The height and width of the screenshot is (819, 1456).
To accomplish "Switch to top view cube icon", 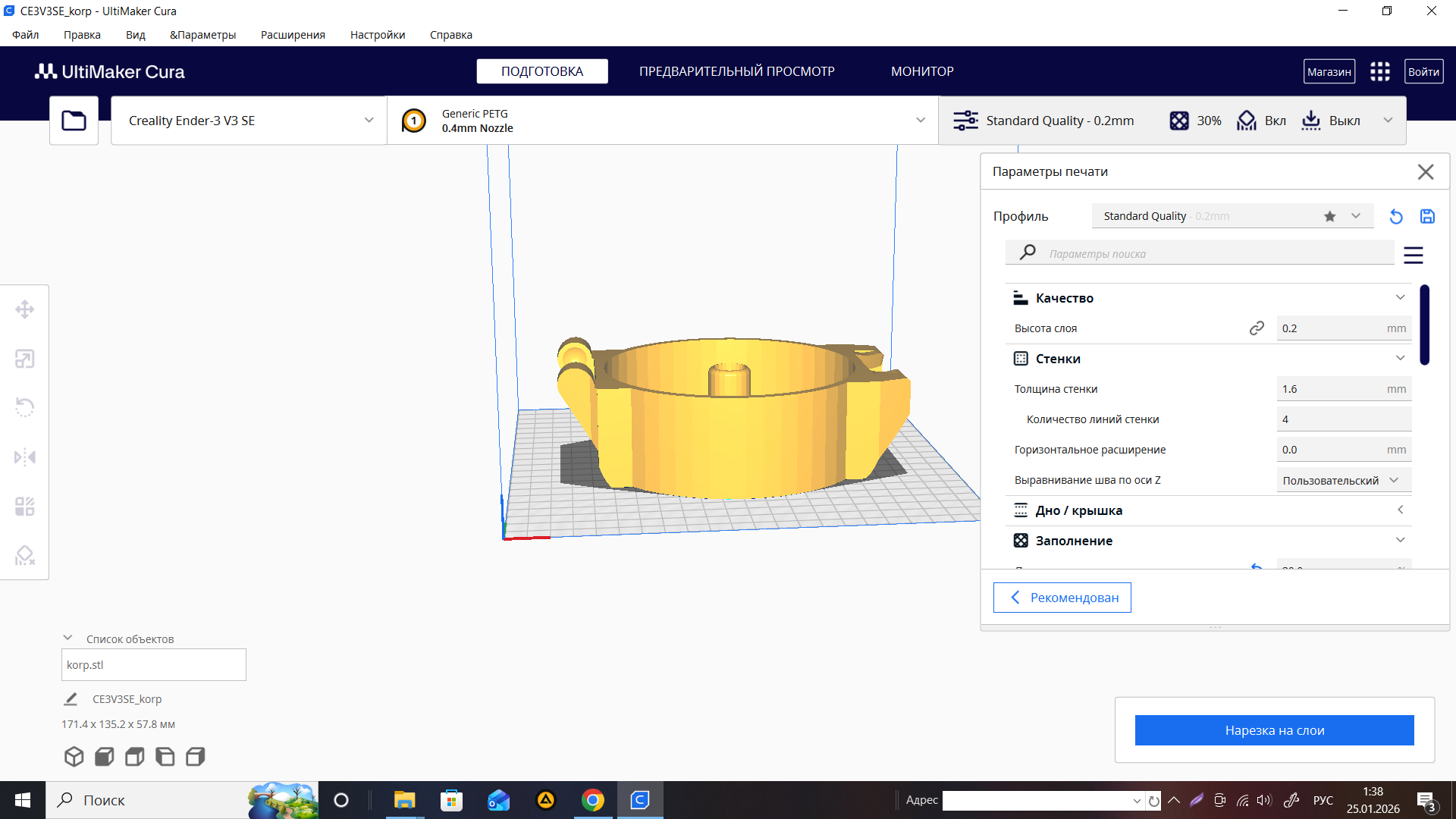I will tap(134, 756).
